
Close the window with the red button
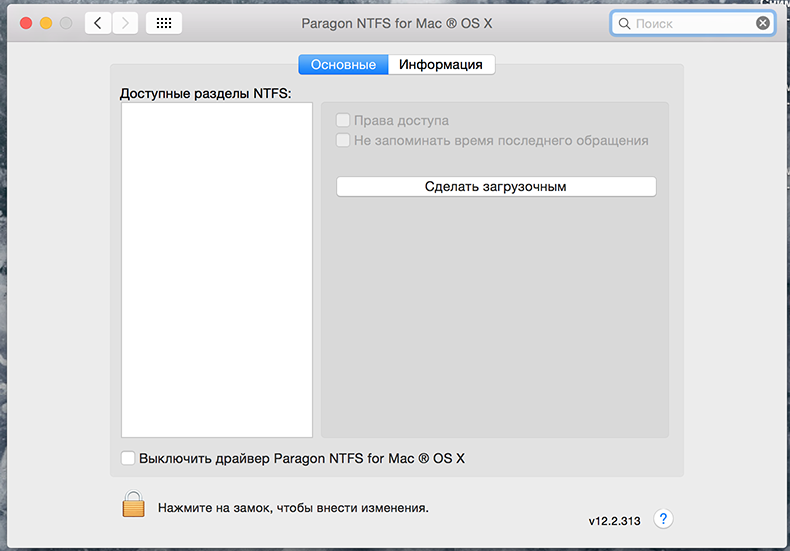coord(26,23)
